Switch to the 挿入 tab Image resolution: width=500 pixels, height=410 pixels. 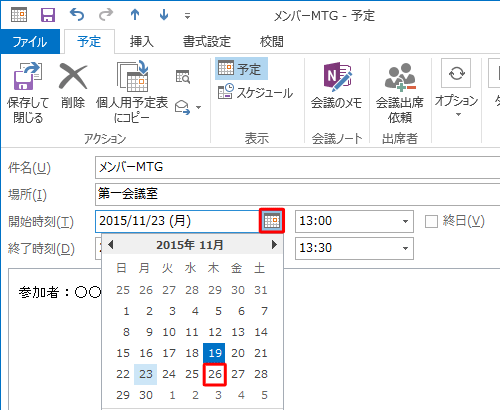point(142,42)
